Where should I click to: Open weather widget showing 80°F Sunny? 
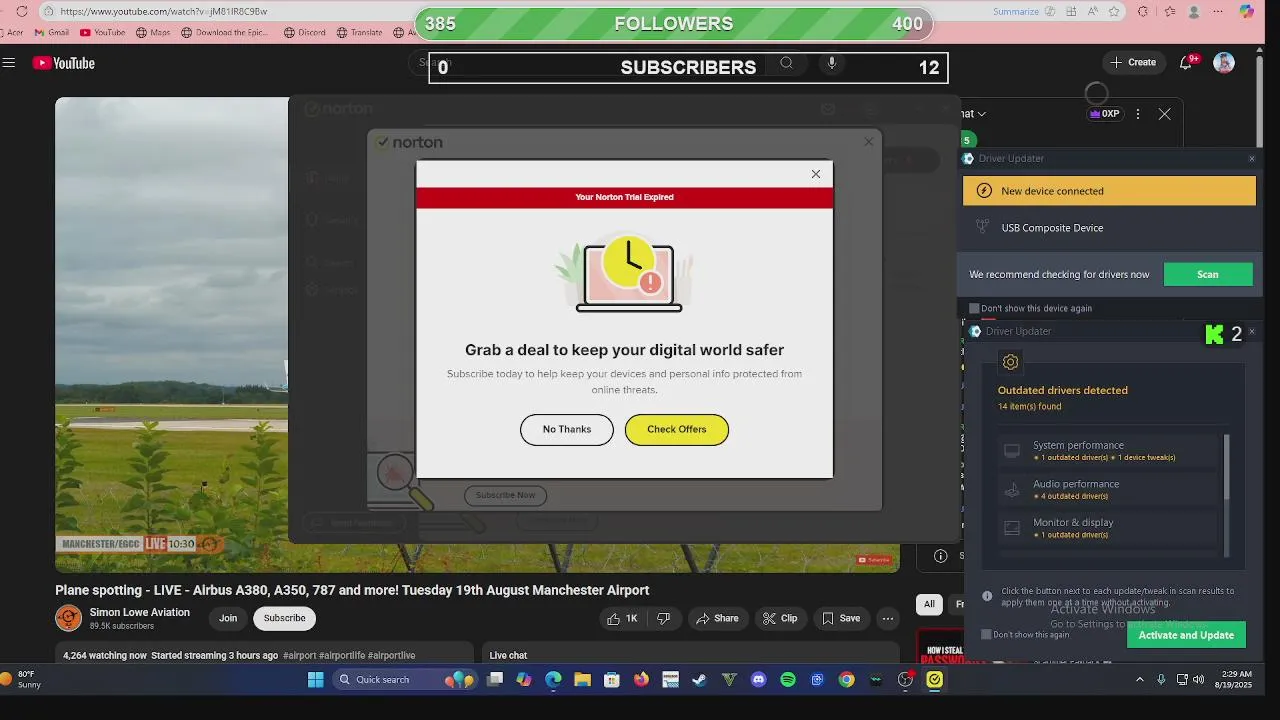22,680
